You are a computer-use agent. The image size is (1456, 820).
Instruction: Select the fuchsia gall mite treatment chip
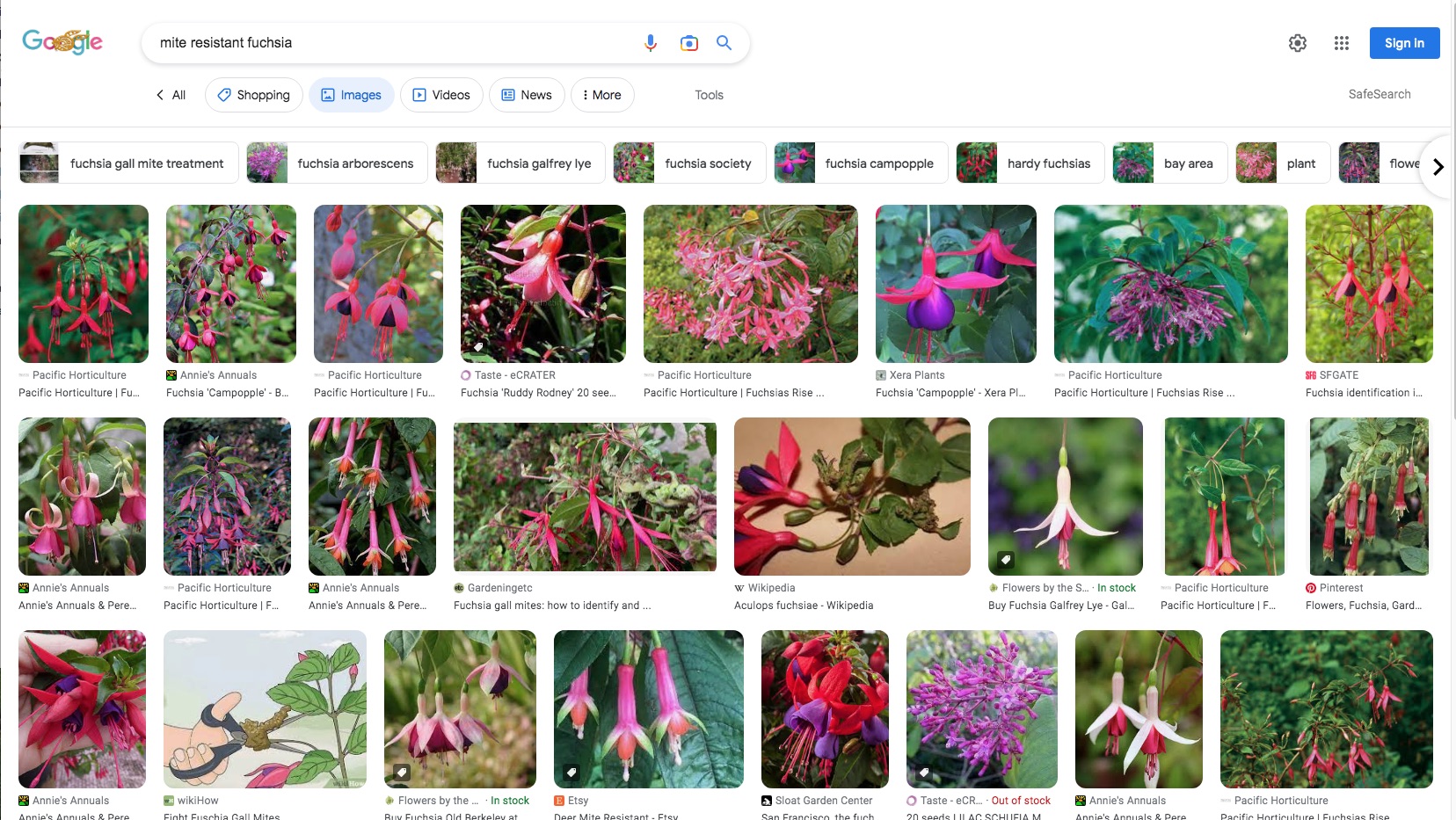tap(129, 163)
